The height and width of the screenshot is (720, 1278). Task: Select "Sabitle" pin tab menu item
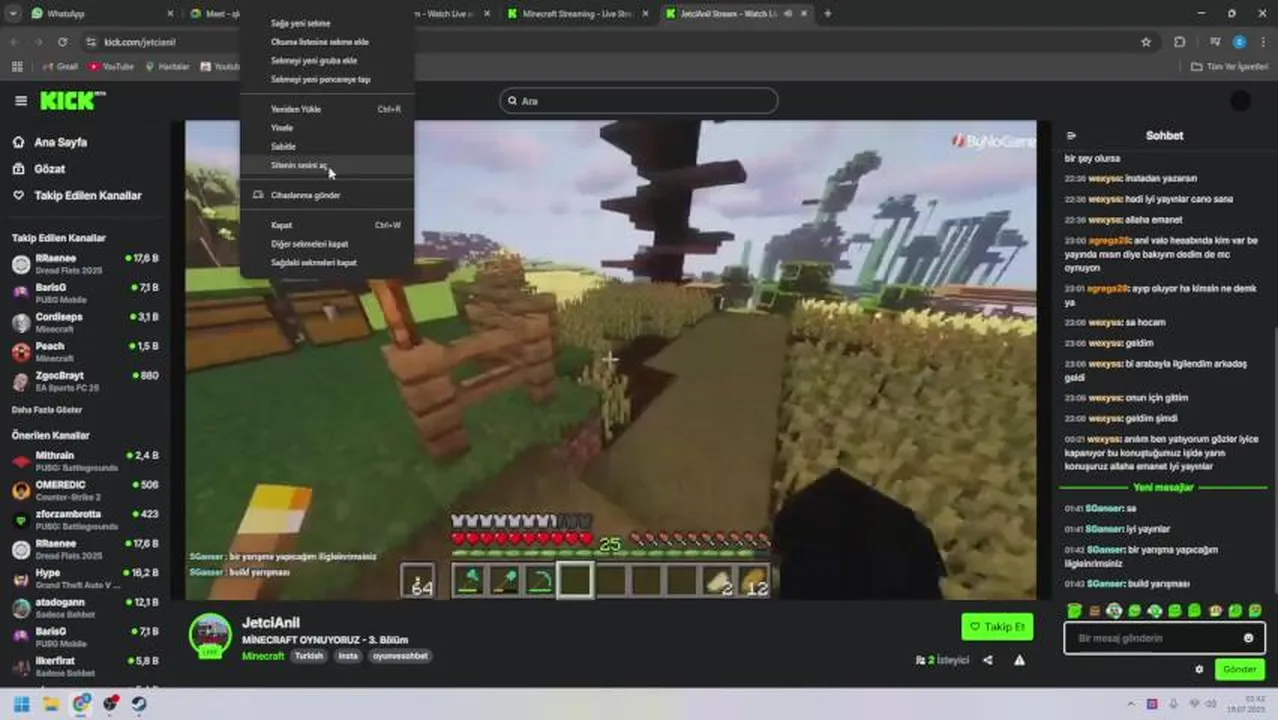[x=327, y=146]
